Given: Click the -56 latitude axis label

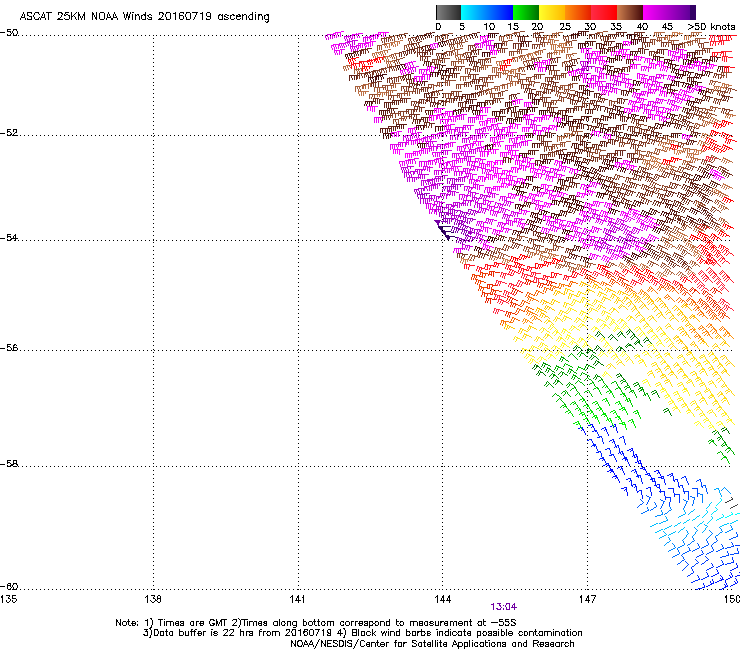Looking at the screenshot, I should point(9,347).
